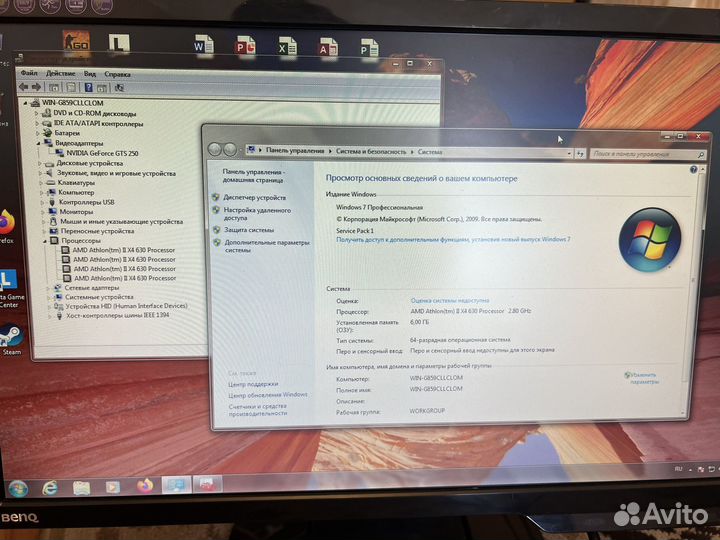Screen dimensions: 720x540
Task: Select Переносные устройства category
Action: pyautogui.click(x=98, y=231)
